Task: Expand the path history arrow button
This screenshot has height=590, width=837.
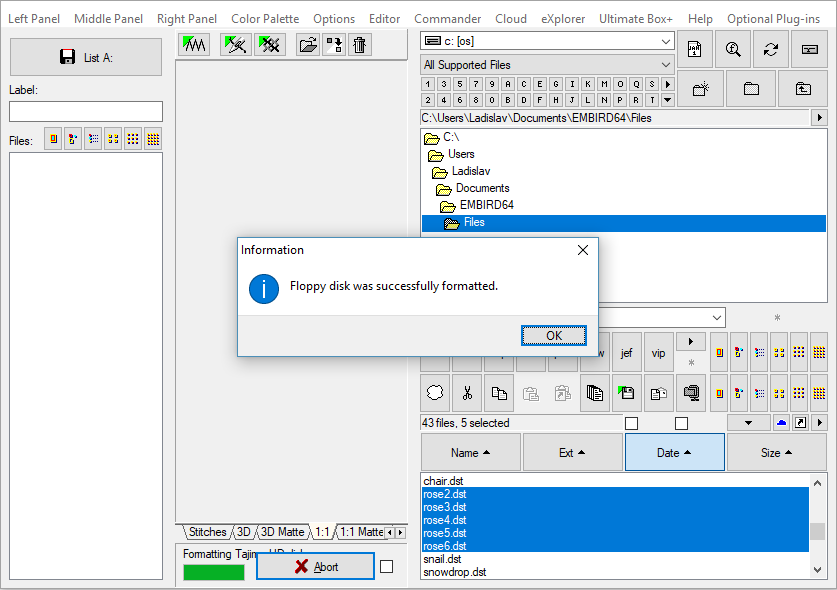Action: [x=820, y=118]
